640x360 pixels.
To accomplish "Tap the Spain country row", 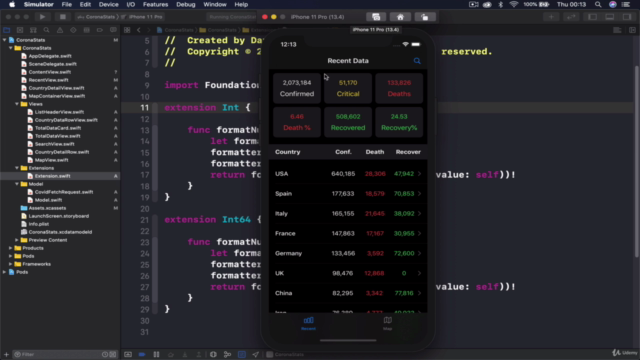I will [x=348, y=194].
